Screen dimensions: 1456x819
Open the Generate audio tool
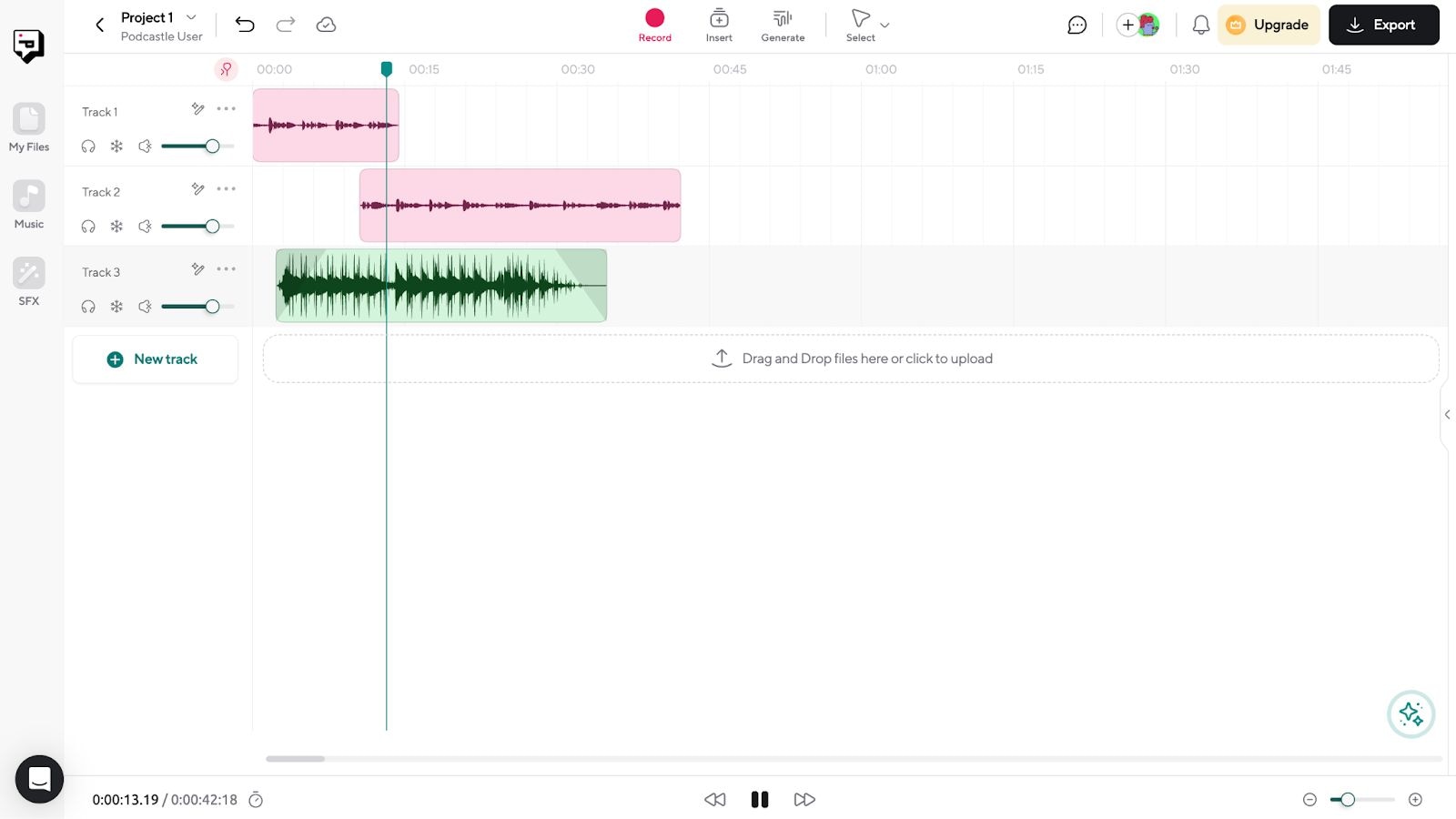point(783,25)
